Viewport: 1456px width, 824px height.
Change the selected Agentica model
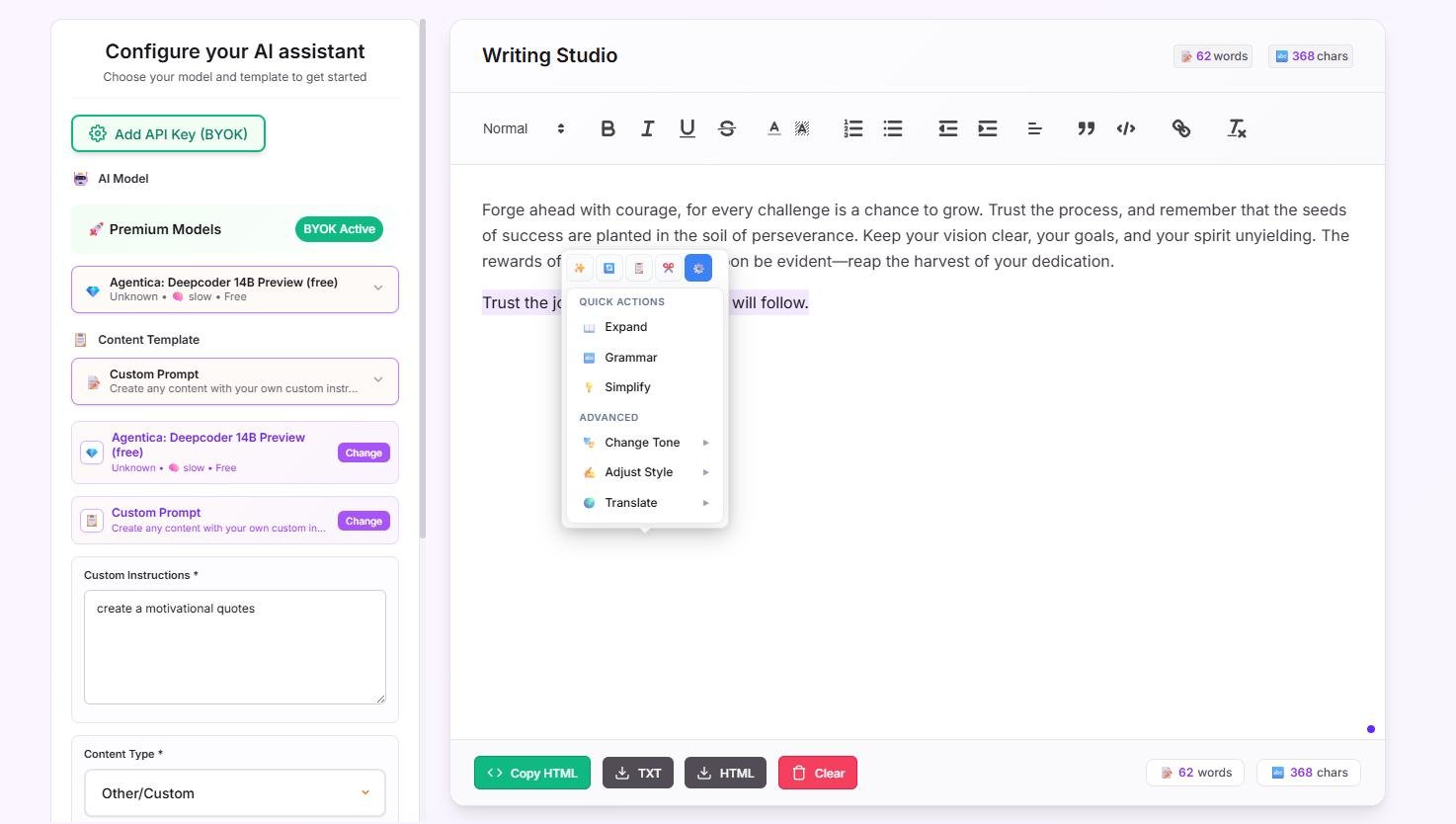point(364,453)
